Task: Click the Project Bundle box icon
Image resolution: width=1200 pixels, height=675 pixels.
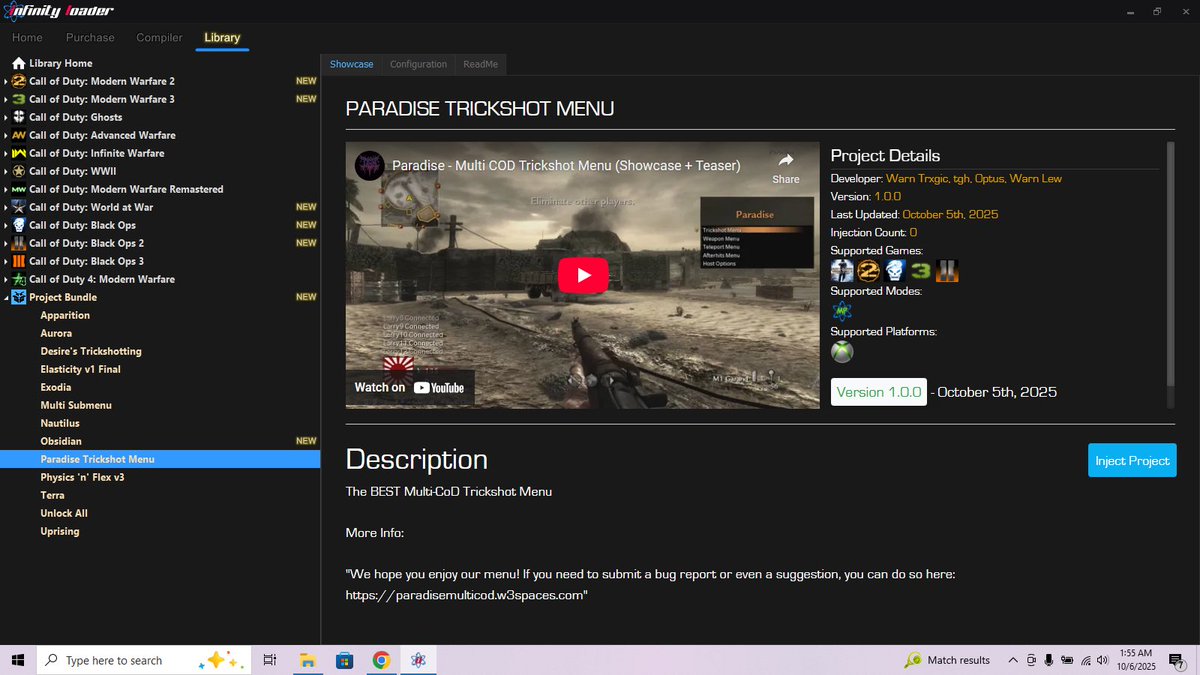Action: tap(19, 297)
